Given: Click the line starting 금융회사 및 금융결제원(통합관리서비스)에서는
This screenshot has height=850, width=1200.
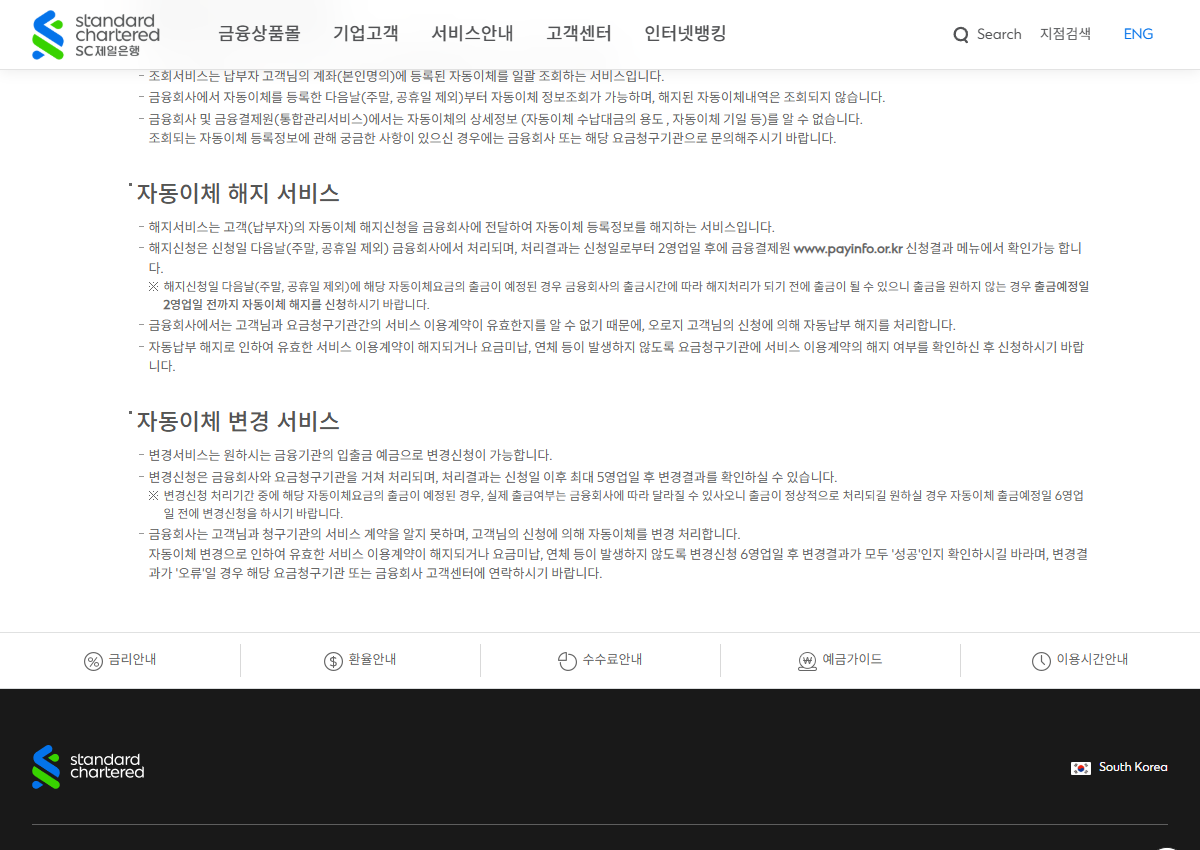Looking at the screenshot, I should [505, 119].
